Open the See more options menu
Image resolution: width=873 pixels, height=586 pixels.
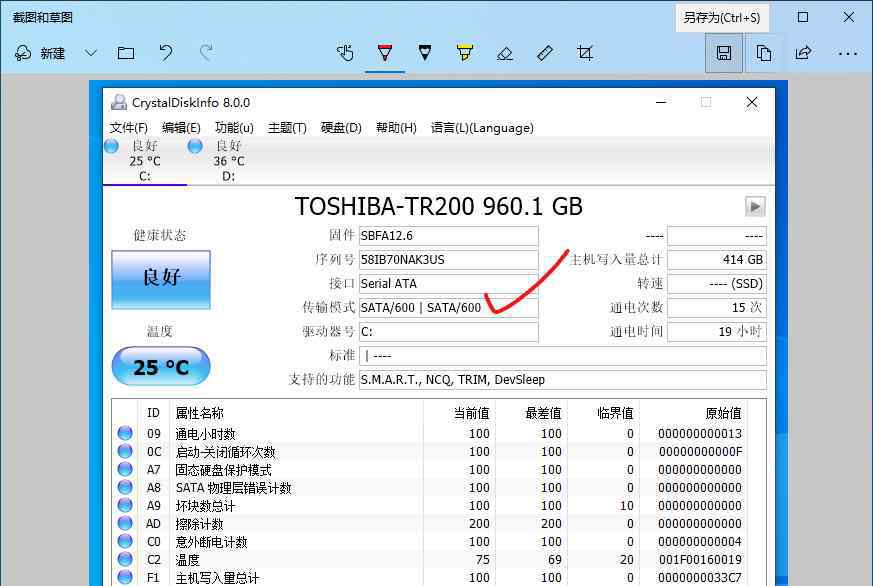tap(847, 53)
